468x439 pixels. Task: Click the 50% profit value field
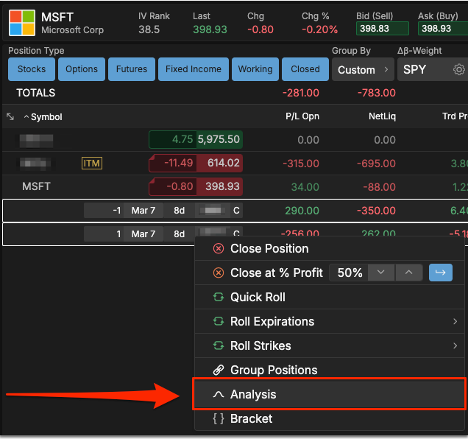tap(349, 273)
